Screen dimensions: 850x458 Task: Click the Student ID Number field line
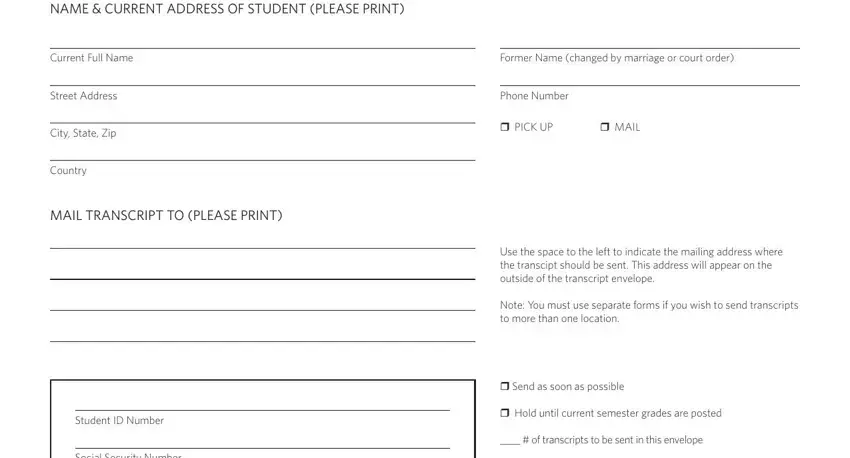point(262,403)
